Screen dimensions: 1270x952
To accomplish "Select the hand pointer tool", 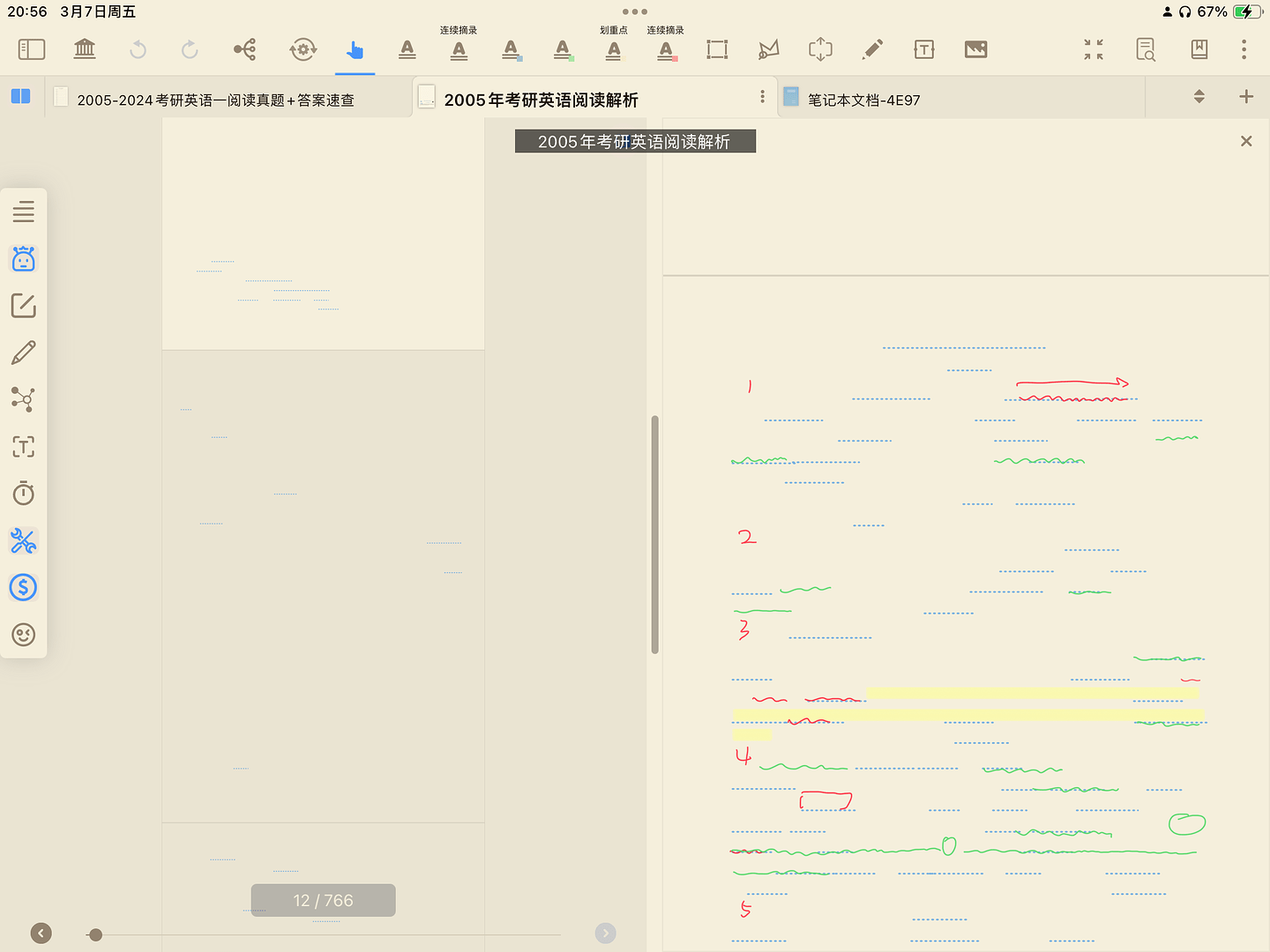I will tap(355, 50).
